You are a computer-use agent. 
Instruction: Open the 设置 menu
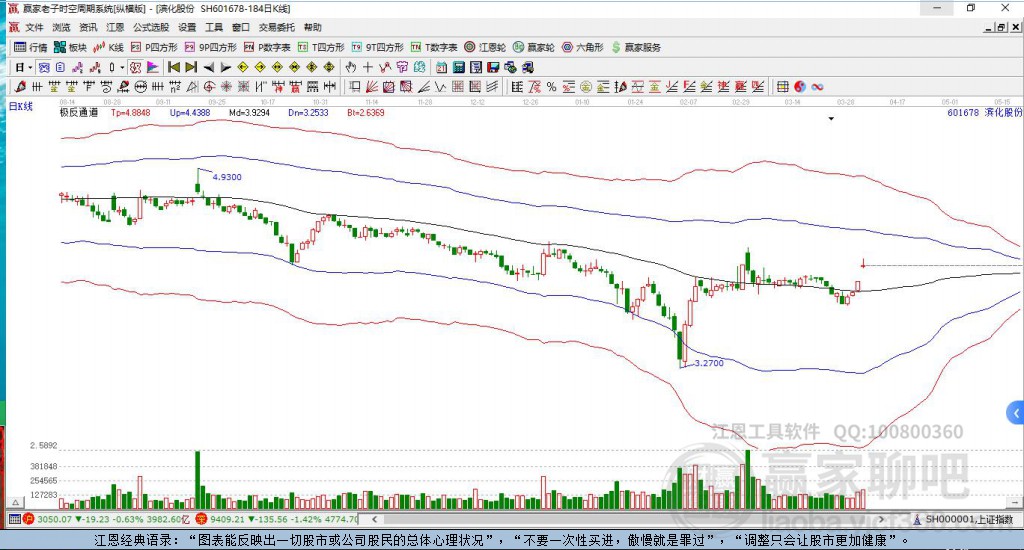coord(187,27)
